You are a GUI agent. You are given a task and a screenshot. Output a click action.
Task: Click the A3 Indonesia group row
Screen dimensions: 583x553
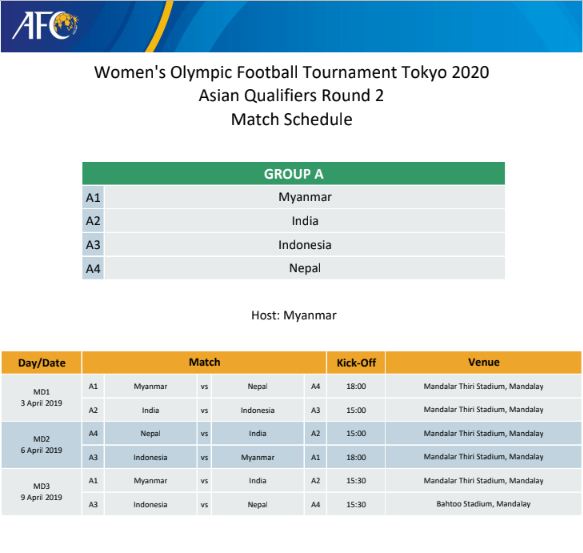click(x=293, y=245)
